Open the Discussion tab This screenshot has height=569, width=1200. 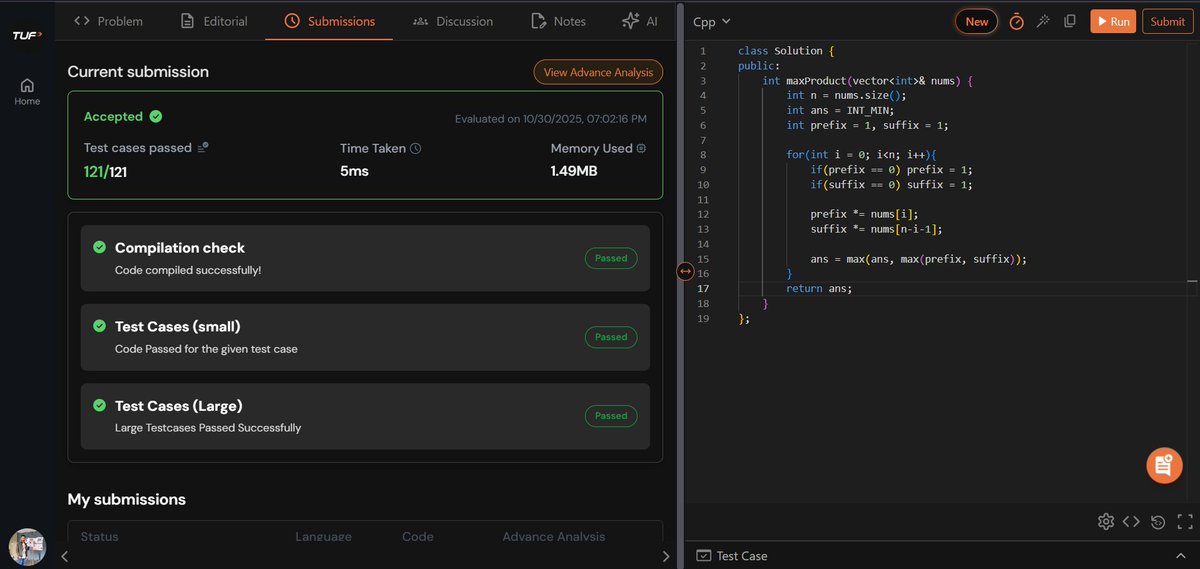[x=452, y=21]
